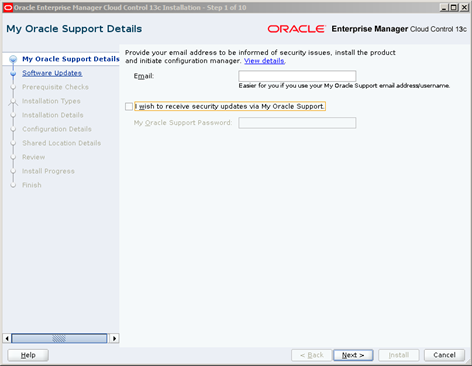Viewport: 472px width, 366px height.
Task: Cancel the installation wizard
Action: [x=444, y=355]
